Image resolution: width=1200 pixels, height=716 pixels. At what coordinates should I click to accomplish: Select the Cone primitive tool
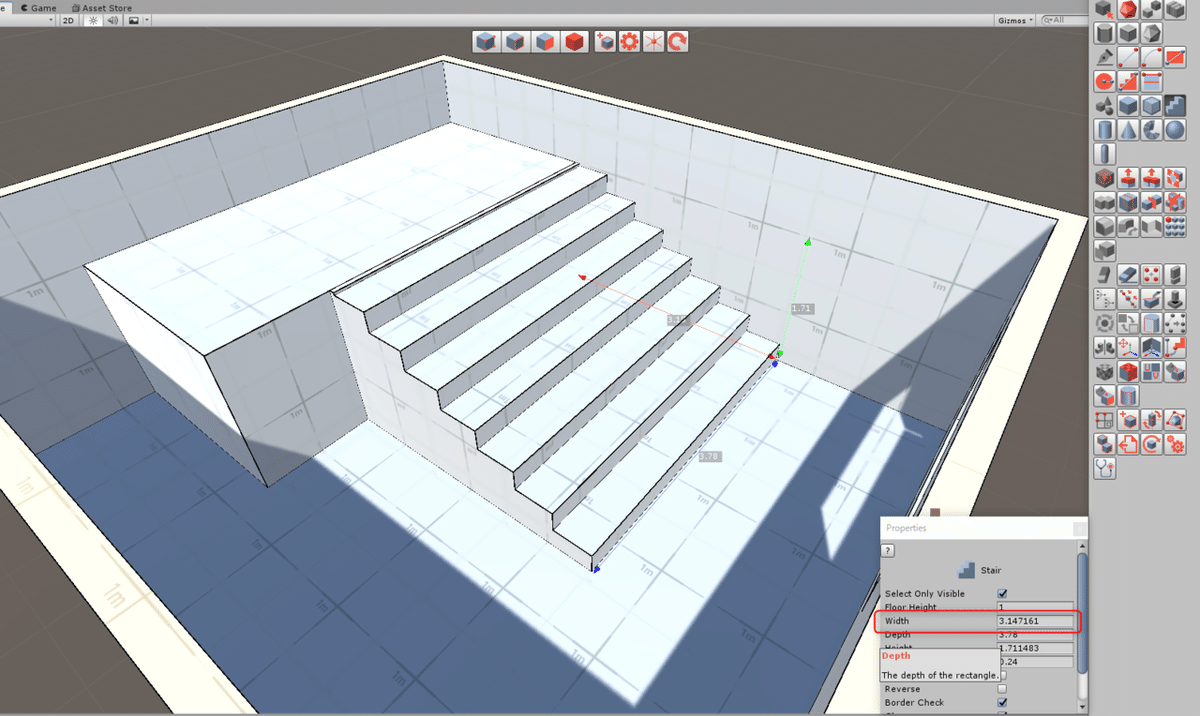pyautogui.click(x=1128, y=129)
